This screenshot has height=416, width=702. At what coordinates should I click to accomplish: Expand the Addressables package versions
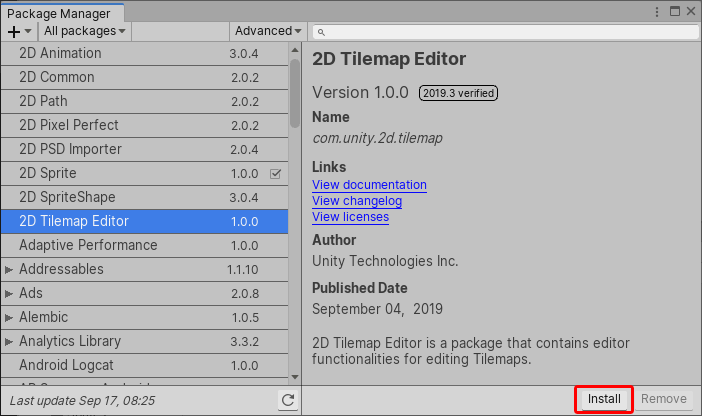(x=9, y=269)
